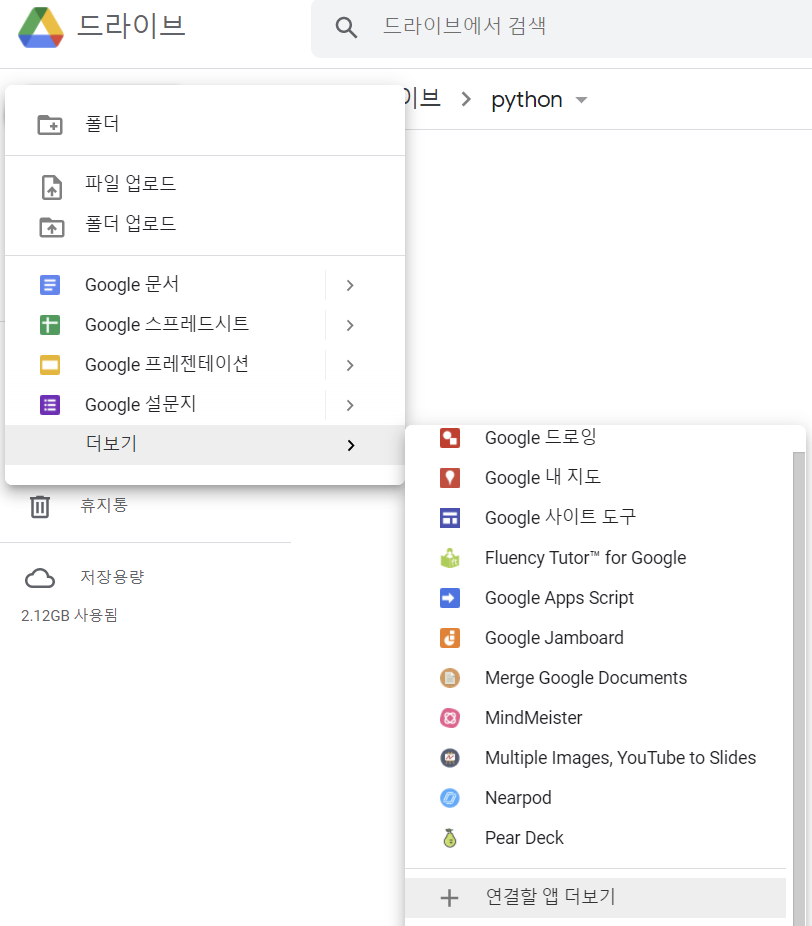Click the python breadcrumb label
Image resolution: width=812 pixels, height=926 pixels.
tap(527, 100)
